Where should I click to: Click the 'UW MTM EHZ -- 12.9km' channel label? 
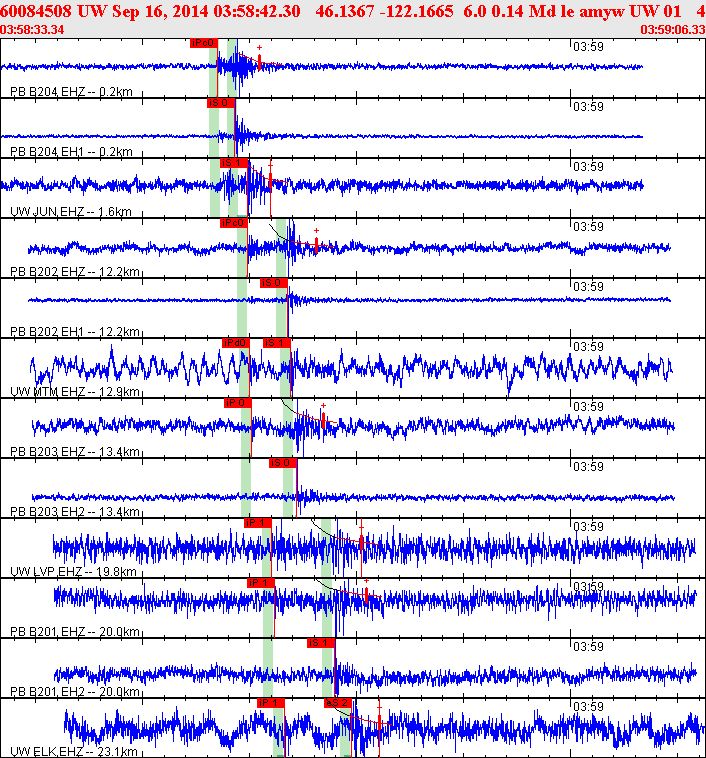(x=74, y=391)
